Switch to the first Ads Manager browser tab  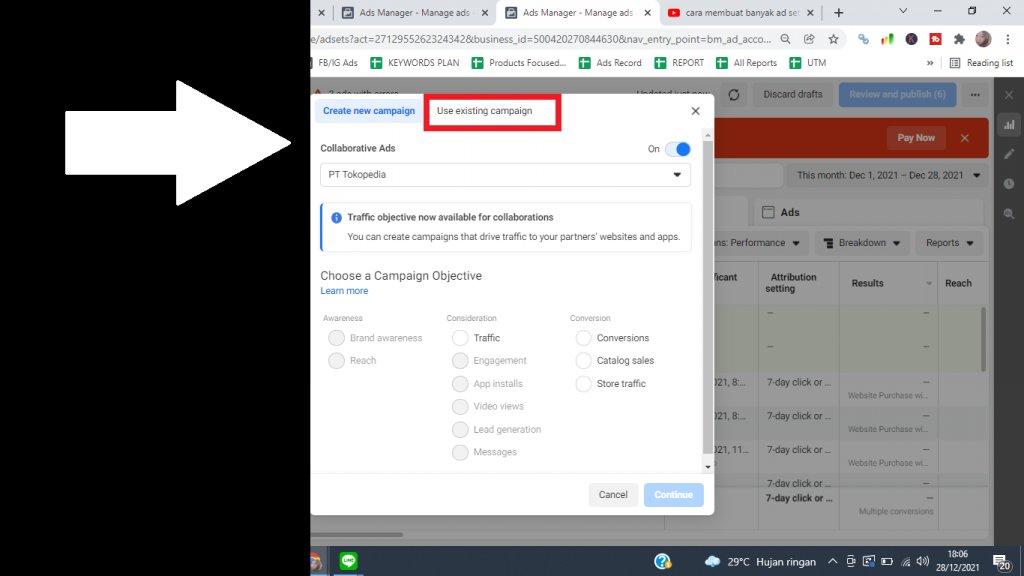click(415, 12)
